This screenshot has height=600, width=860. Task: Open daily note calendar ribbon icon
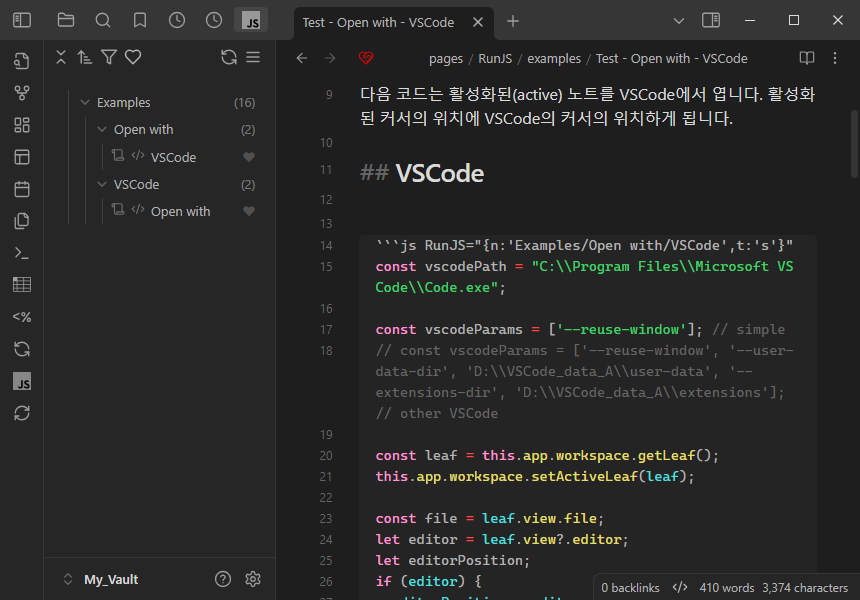22,189
